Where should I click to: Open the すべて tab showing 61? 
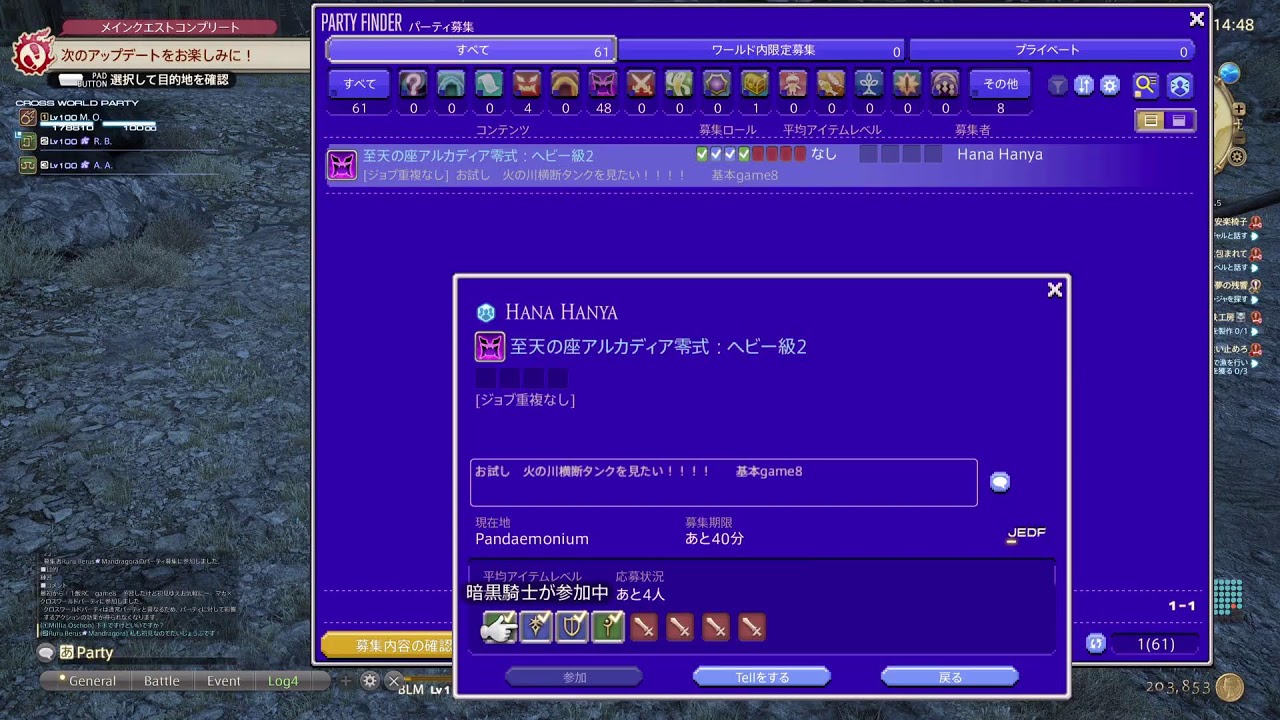tap(471, 50)
